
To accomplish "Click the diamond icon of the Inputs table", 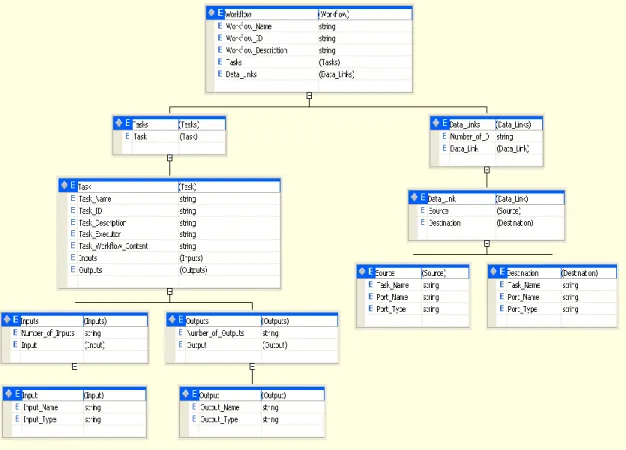I will tap(7, 319).
